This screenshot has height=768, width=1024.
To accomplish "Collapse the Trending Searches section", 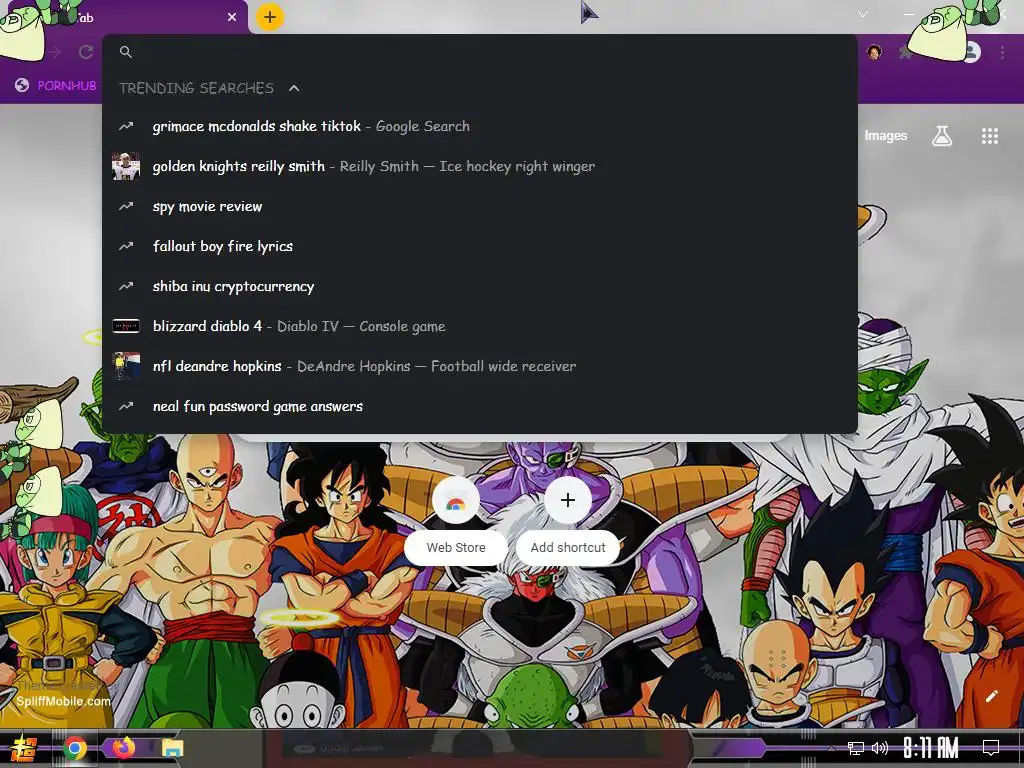I will [x=294, y=88].
